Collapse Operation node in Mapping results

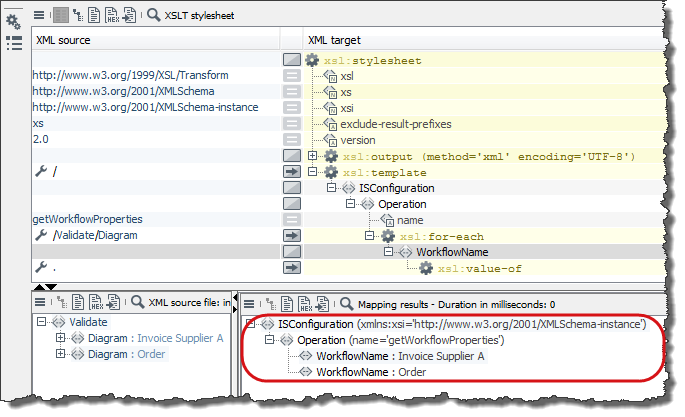(x=270, y=339)
